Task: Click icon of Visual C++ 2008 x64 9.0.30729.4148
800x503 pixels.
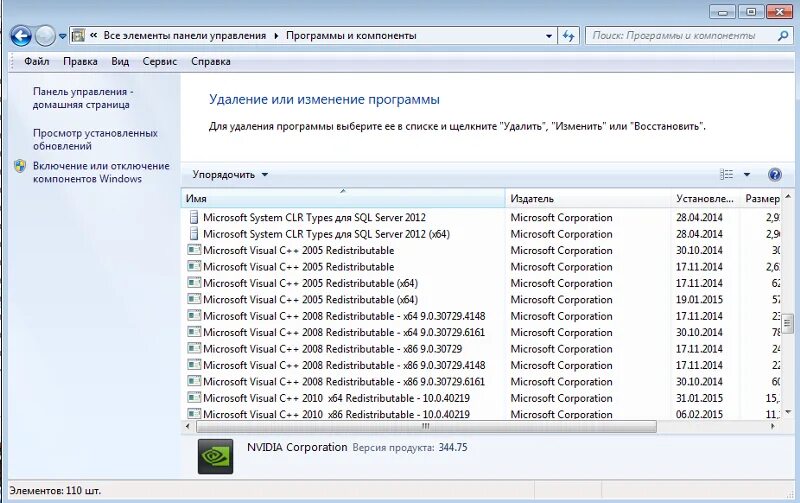Action: click(x=194, y=316)
